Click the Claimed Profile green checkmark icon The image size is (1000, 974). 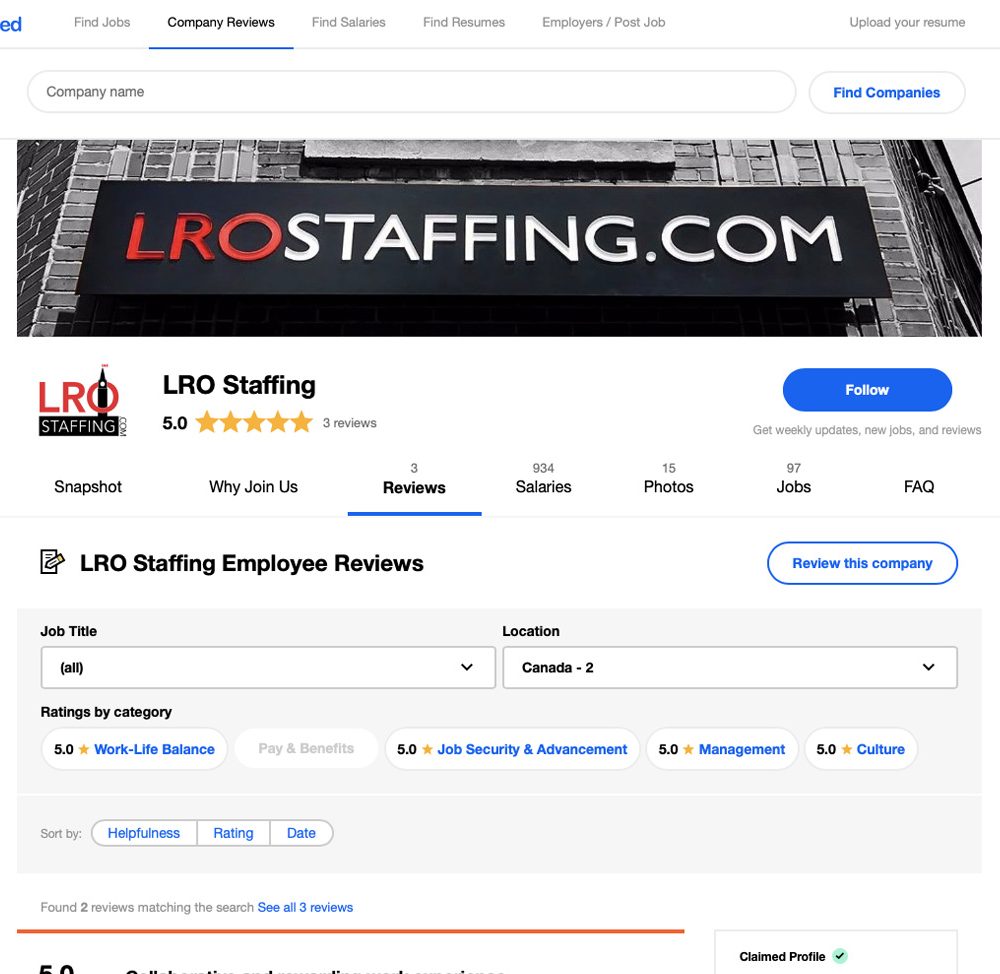(x=841, y=956)
